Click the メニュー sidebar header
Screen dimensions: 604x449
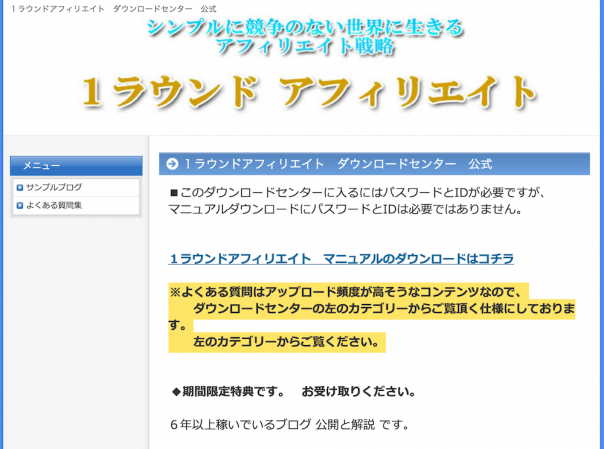click(76, 166)
